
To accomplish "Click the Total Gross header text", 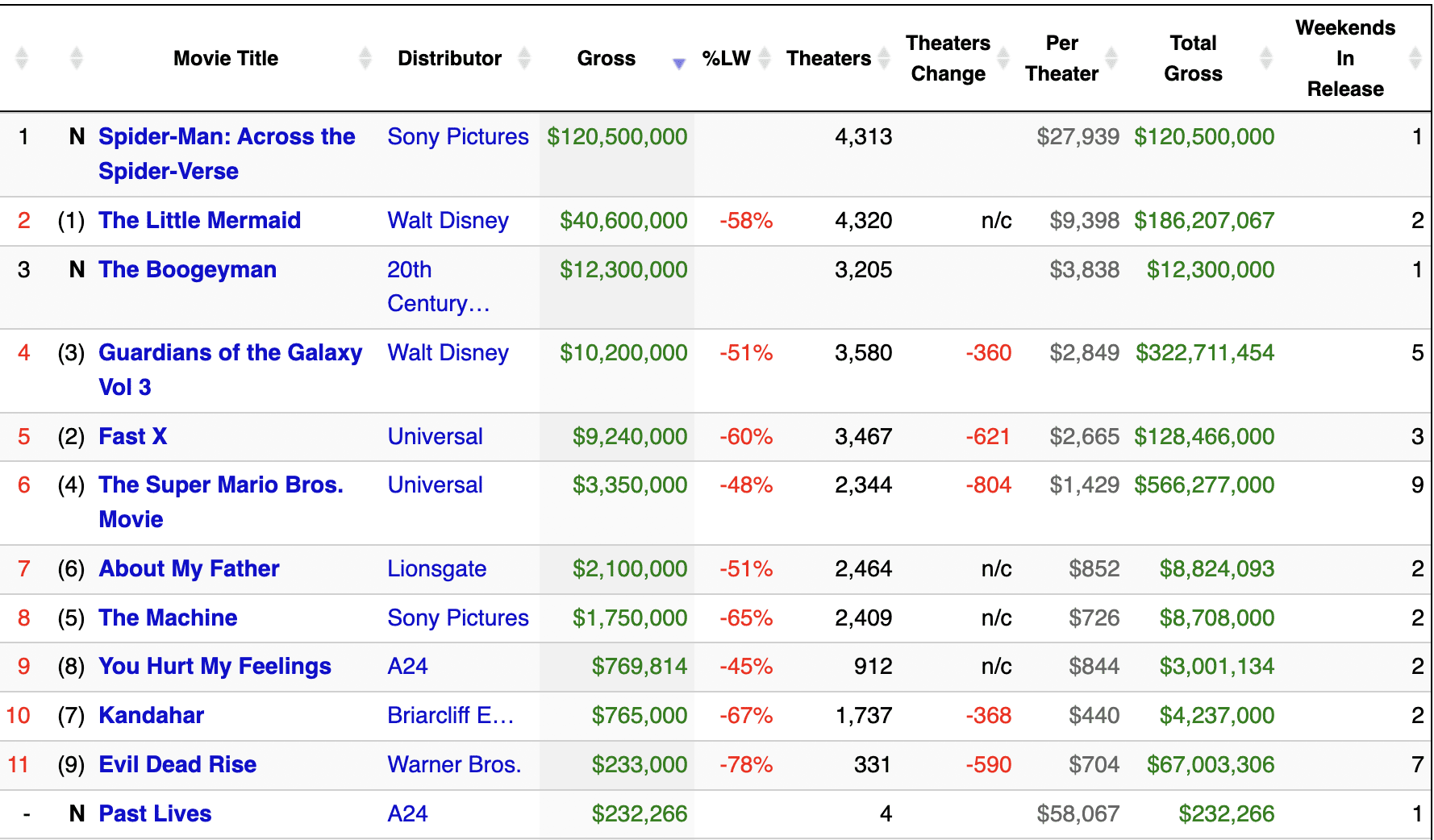I will click(1193, 58).
